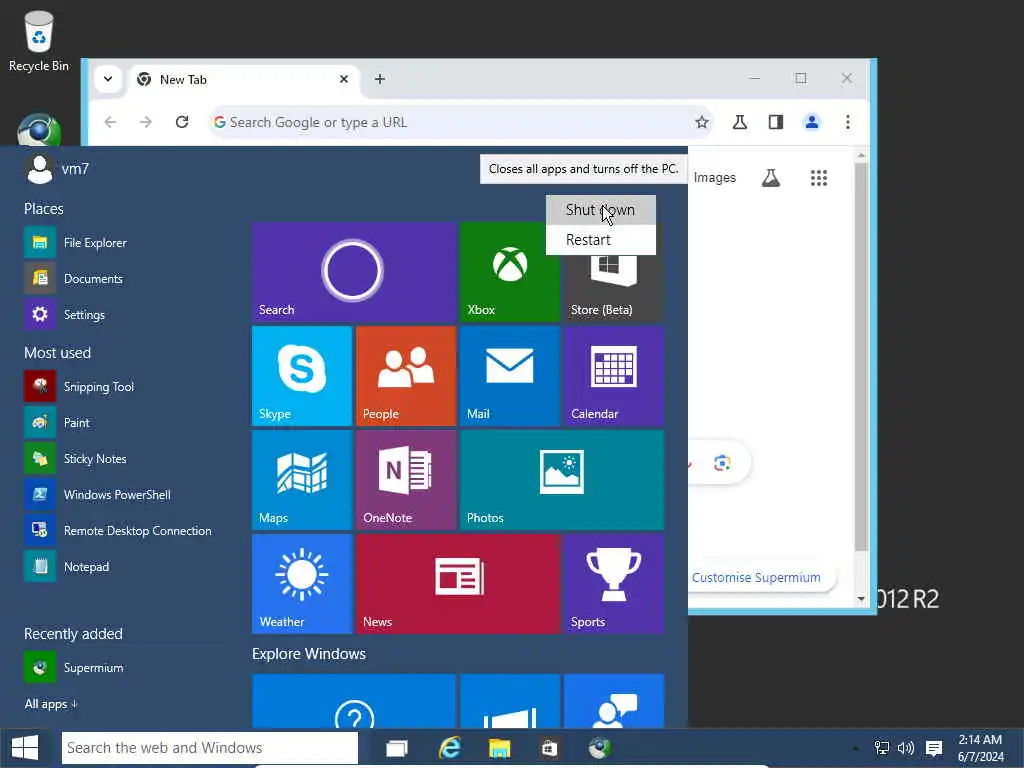Open File Explorer from taskbar
The image size is (1024, 768).
click(500, 748)
